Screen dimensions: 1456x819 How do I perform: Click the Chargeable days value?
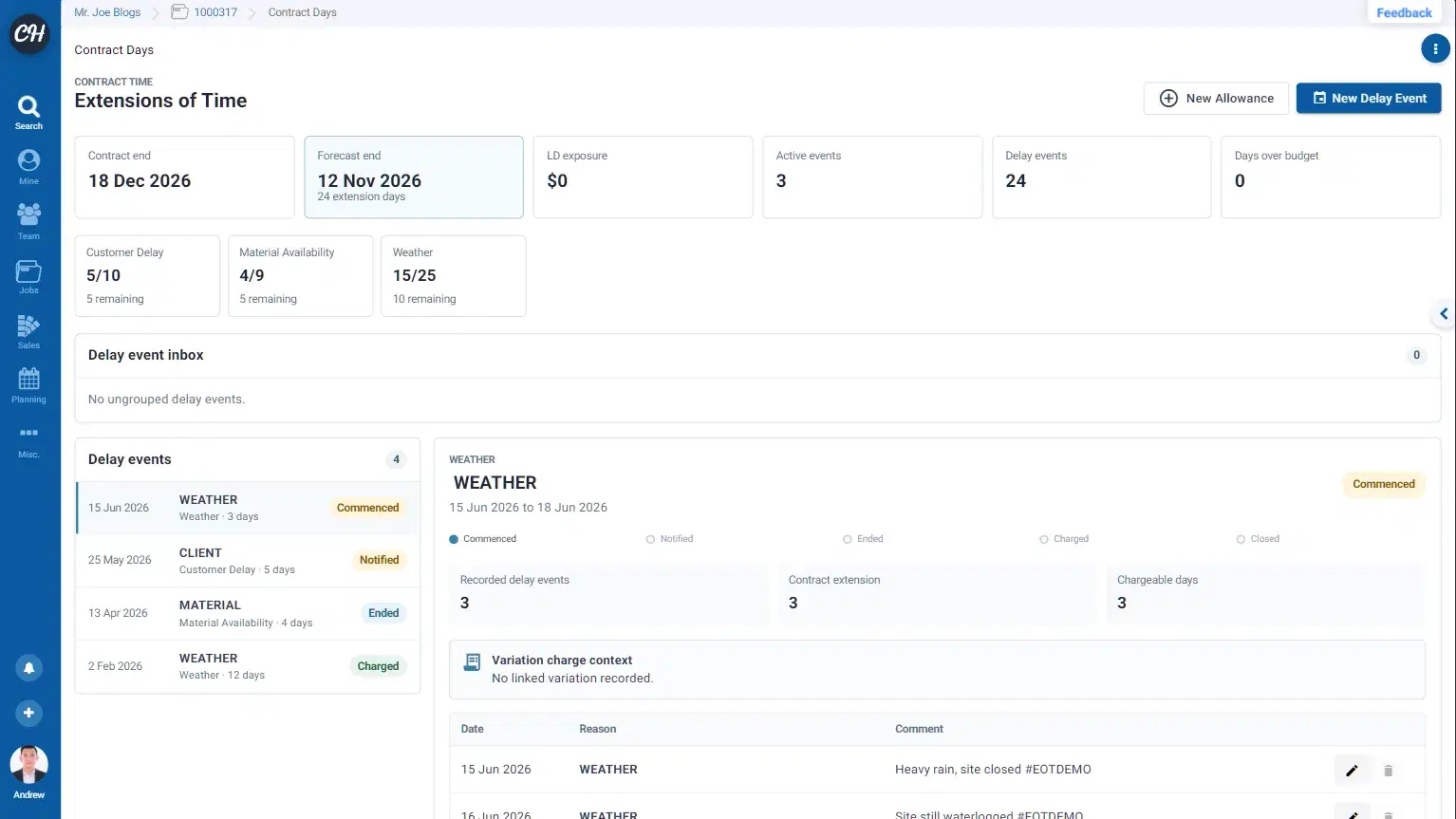pos(1122,603)
